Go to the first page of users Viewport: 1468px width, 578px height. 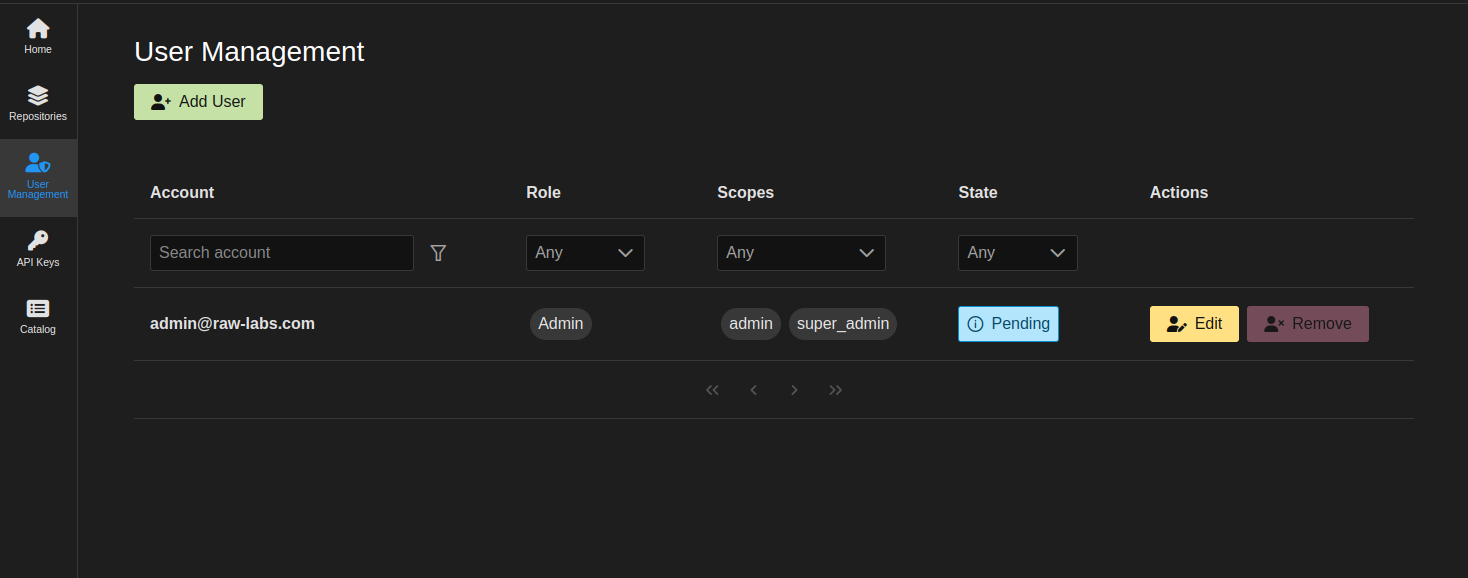[712, 390]
